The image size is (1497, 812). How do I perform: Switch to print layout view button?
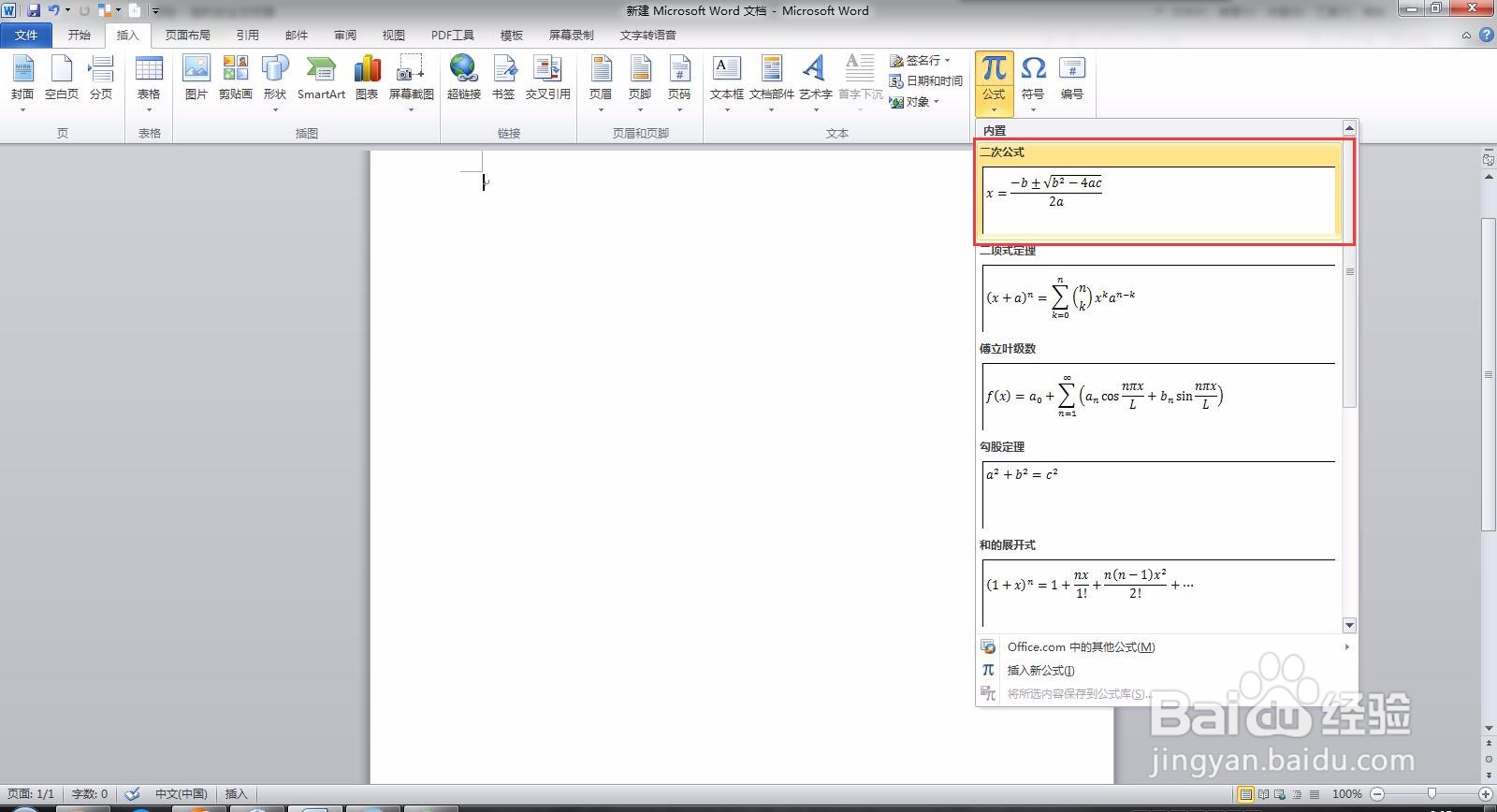(x=1245, y=793)
